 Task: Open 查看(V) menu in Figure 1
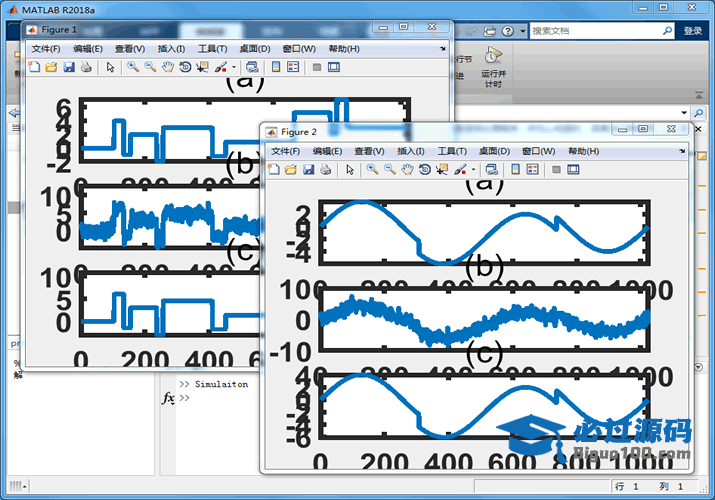(130, 49)
